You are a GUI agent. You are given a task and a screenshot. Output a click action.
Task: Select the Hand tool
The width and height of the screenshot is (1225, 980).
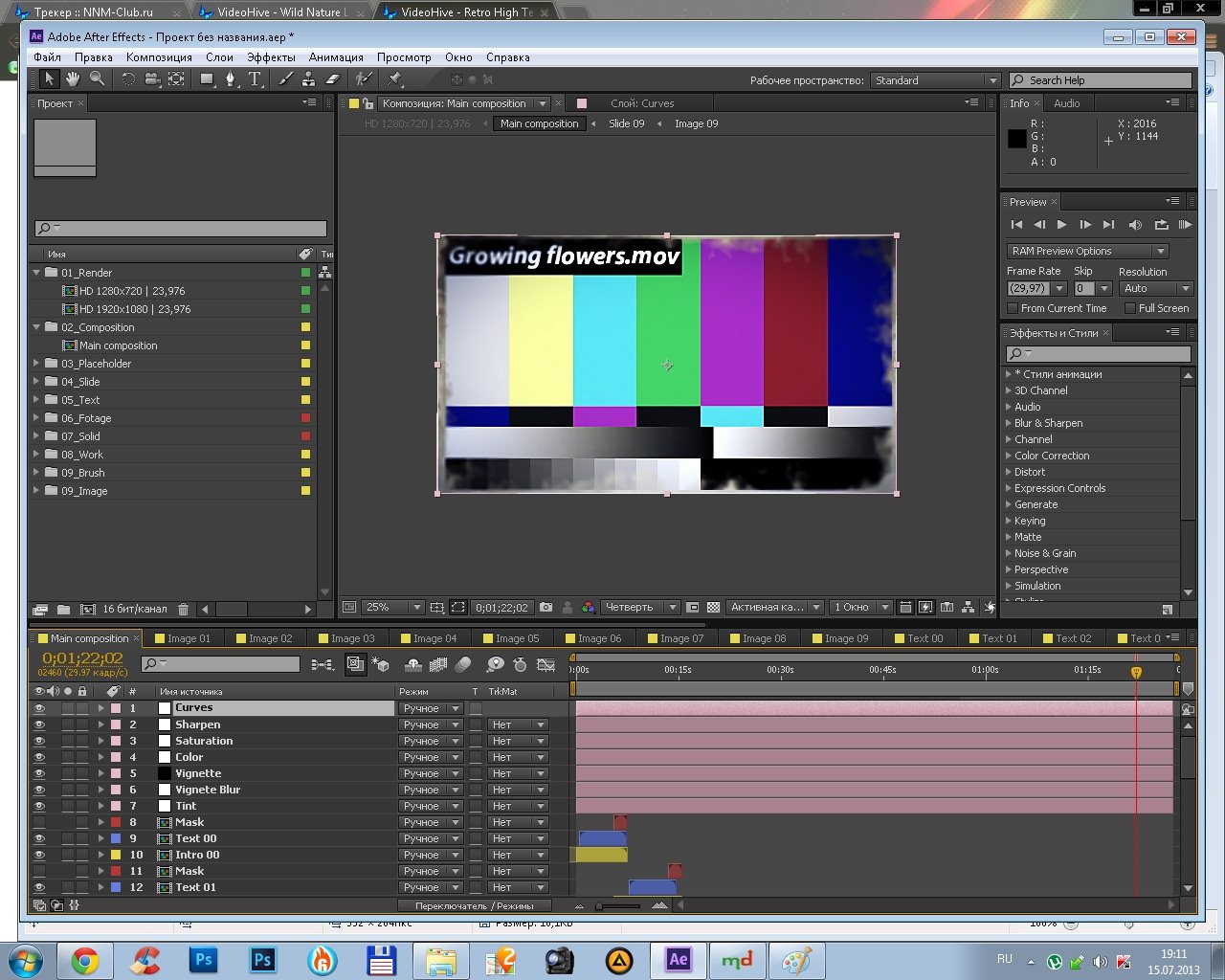[73, 79]
